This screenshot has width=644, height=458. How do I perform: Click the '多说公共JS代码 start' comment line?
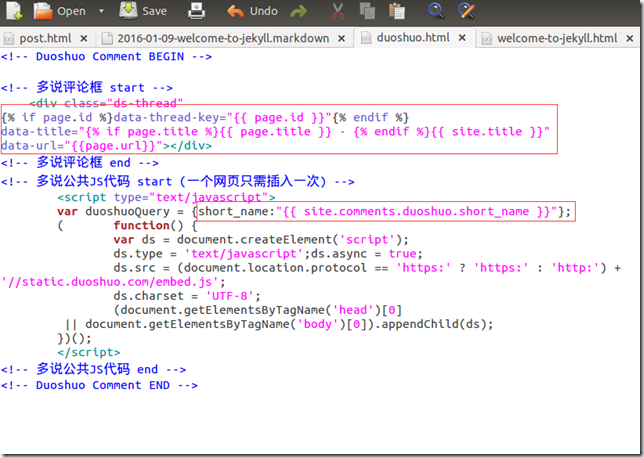pos(177,181)
